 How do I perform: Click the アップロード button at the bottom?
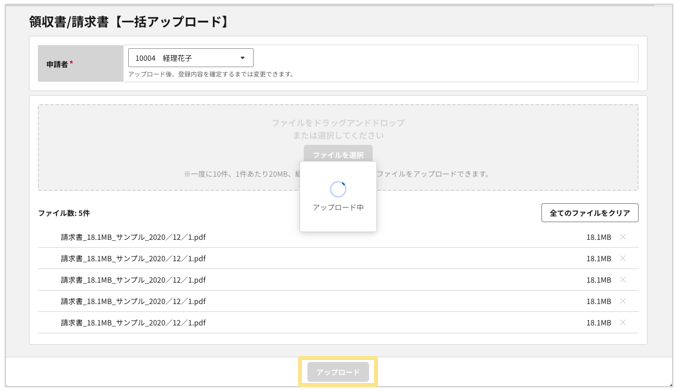tap(338, 372)
